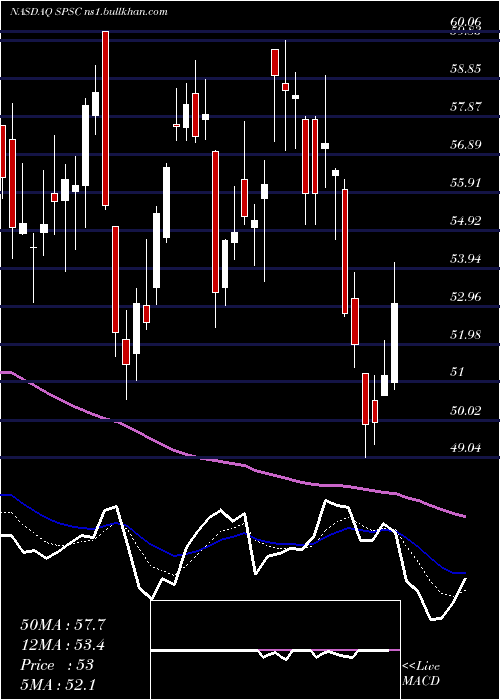
Task: Select the 56.89 price axis label
Action: pos(465,145)
